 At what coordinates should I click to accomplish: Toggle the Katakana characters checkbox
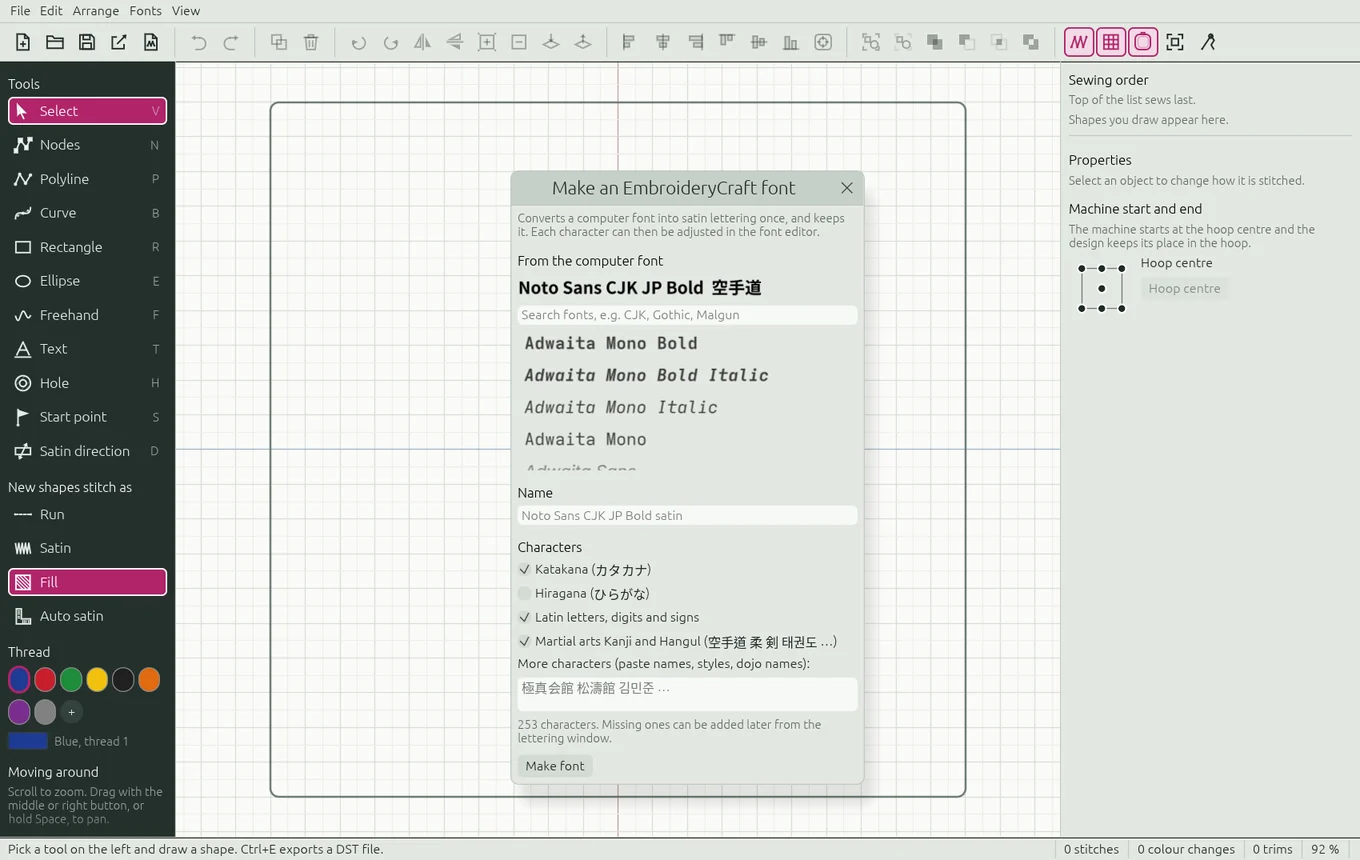[x=524, y=569]
